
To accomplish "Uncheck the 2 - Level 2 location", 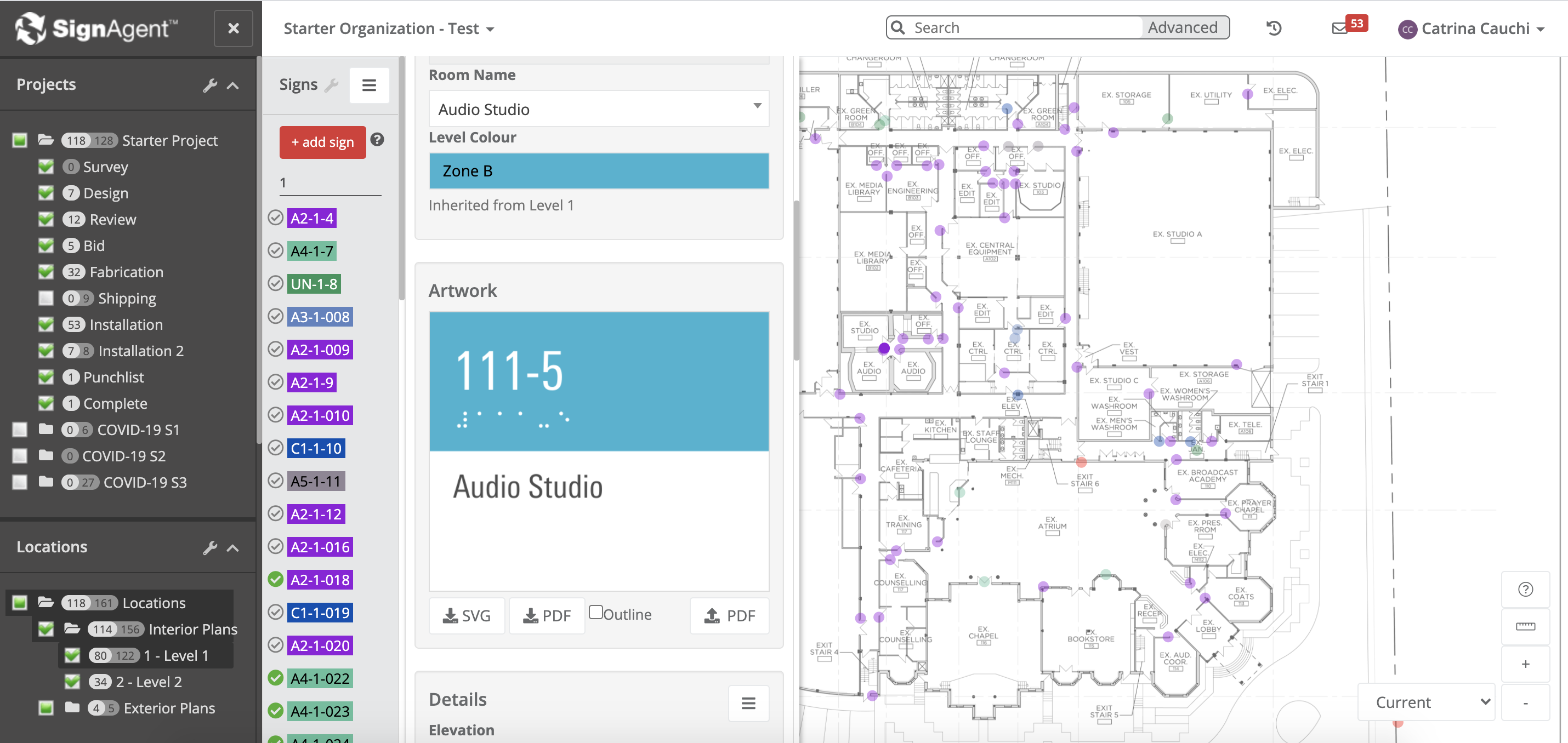I will tap(72, 682).
